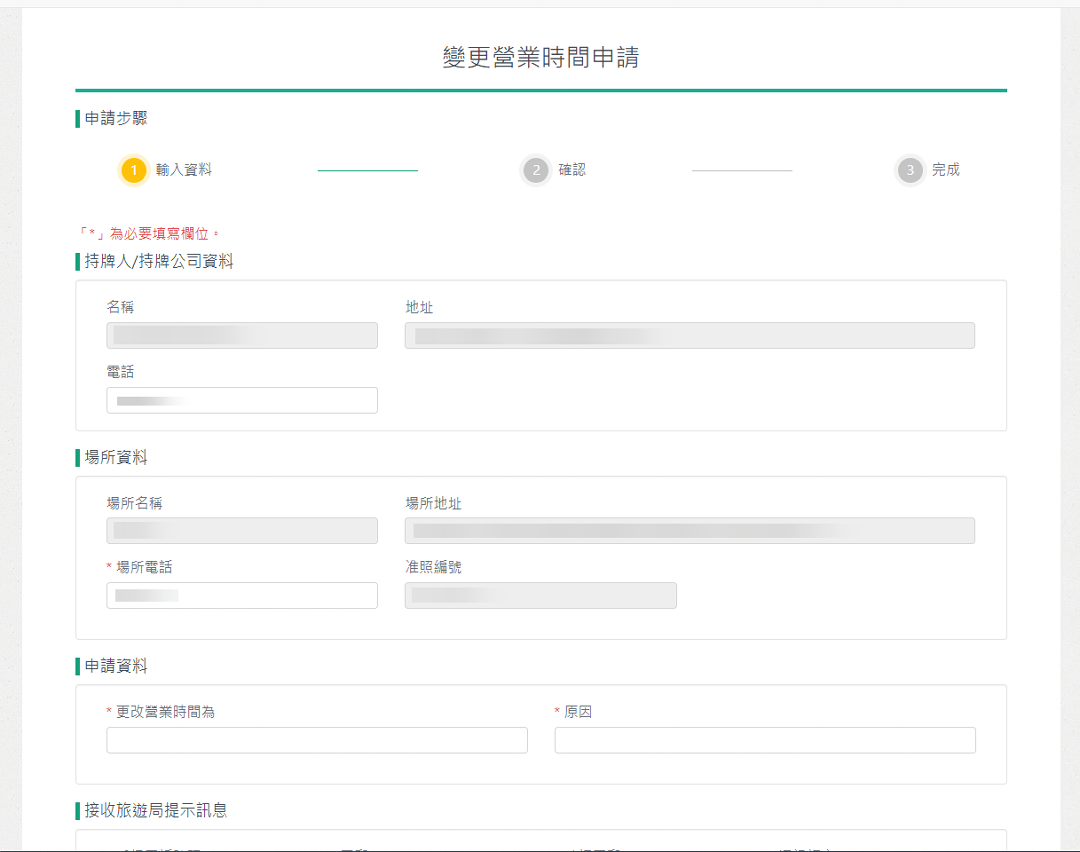Click the 准照編號 field
This screenshot has width=1080, height=852.
[x=540, y=596]
